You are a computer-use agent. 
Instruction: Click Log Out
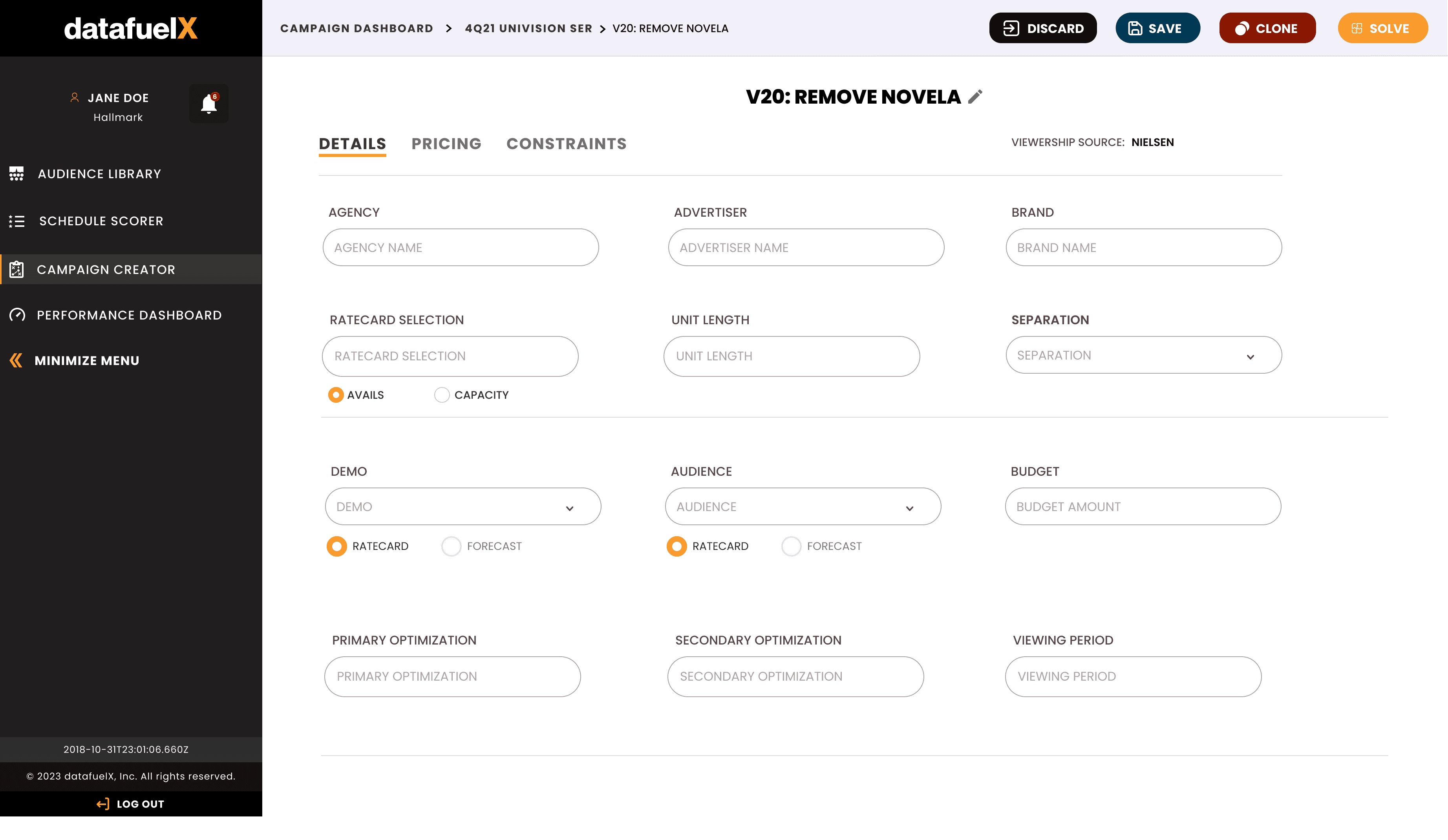[131, 804]
